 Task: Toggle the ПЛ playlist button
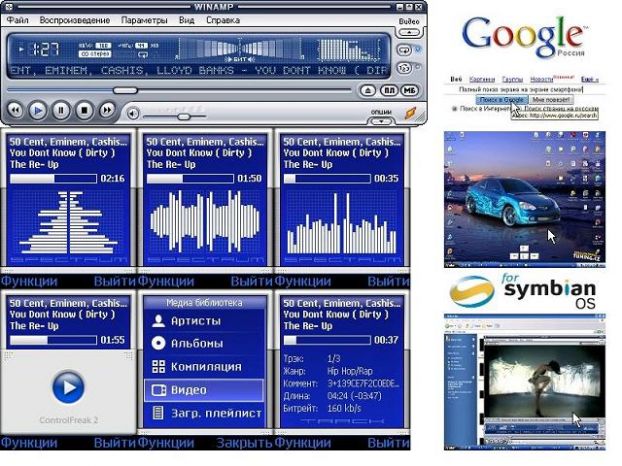389,90
